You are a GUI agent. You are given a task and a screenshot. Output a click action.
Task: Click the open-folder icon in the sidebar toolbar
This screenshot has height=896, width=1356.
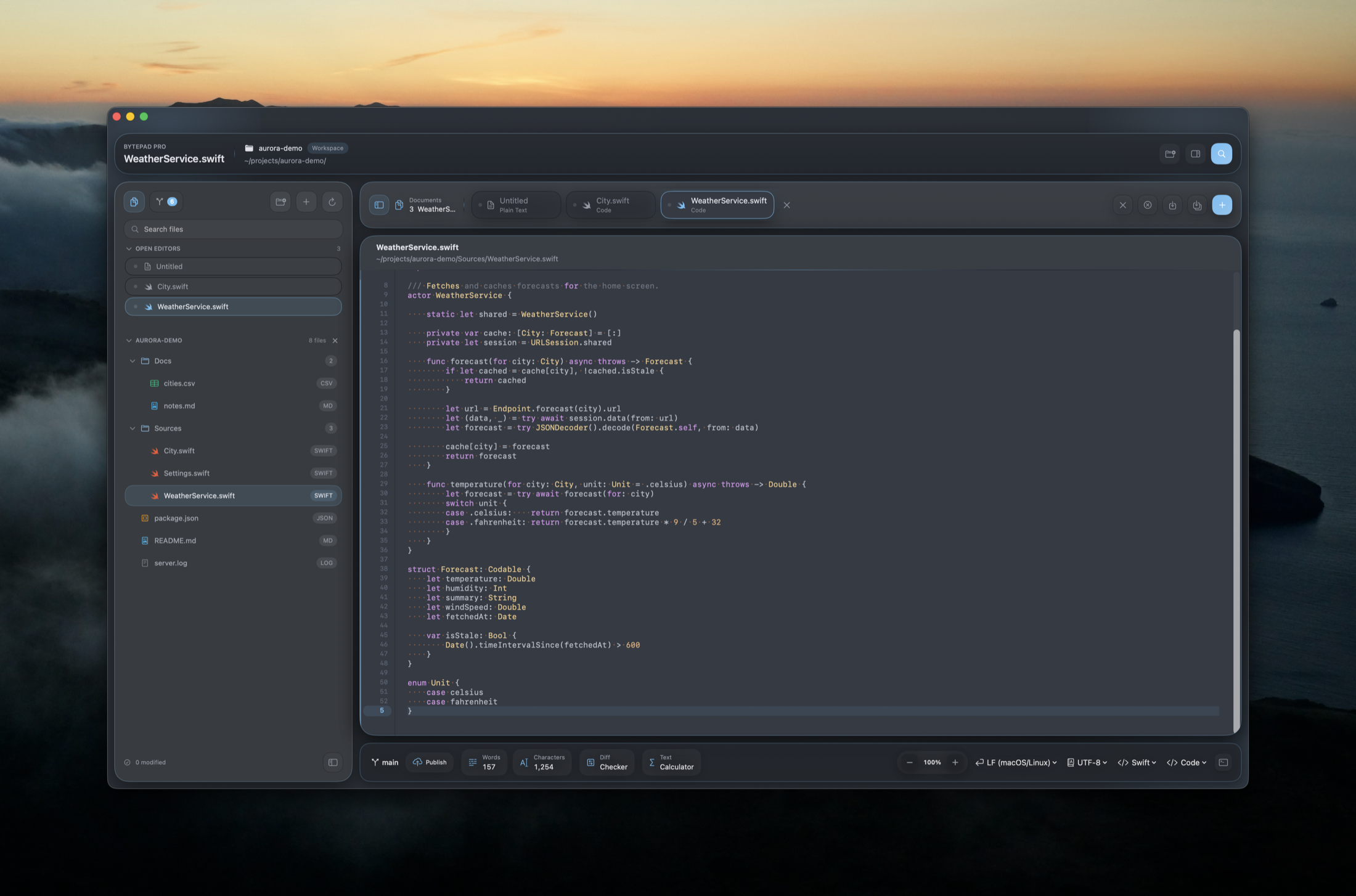280,202
